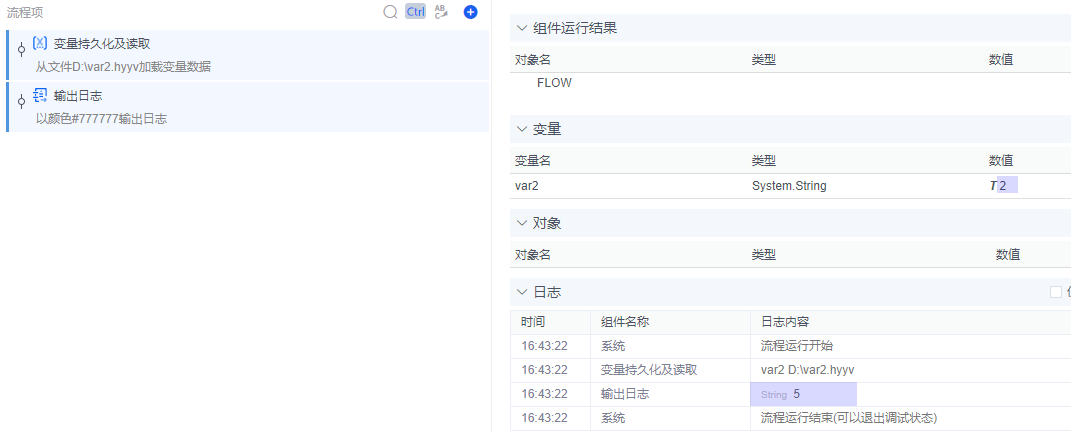Select the 流程运行开始 log entry
1071x432 pixels.
[796, 346]
